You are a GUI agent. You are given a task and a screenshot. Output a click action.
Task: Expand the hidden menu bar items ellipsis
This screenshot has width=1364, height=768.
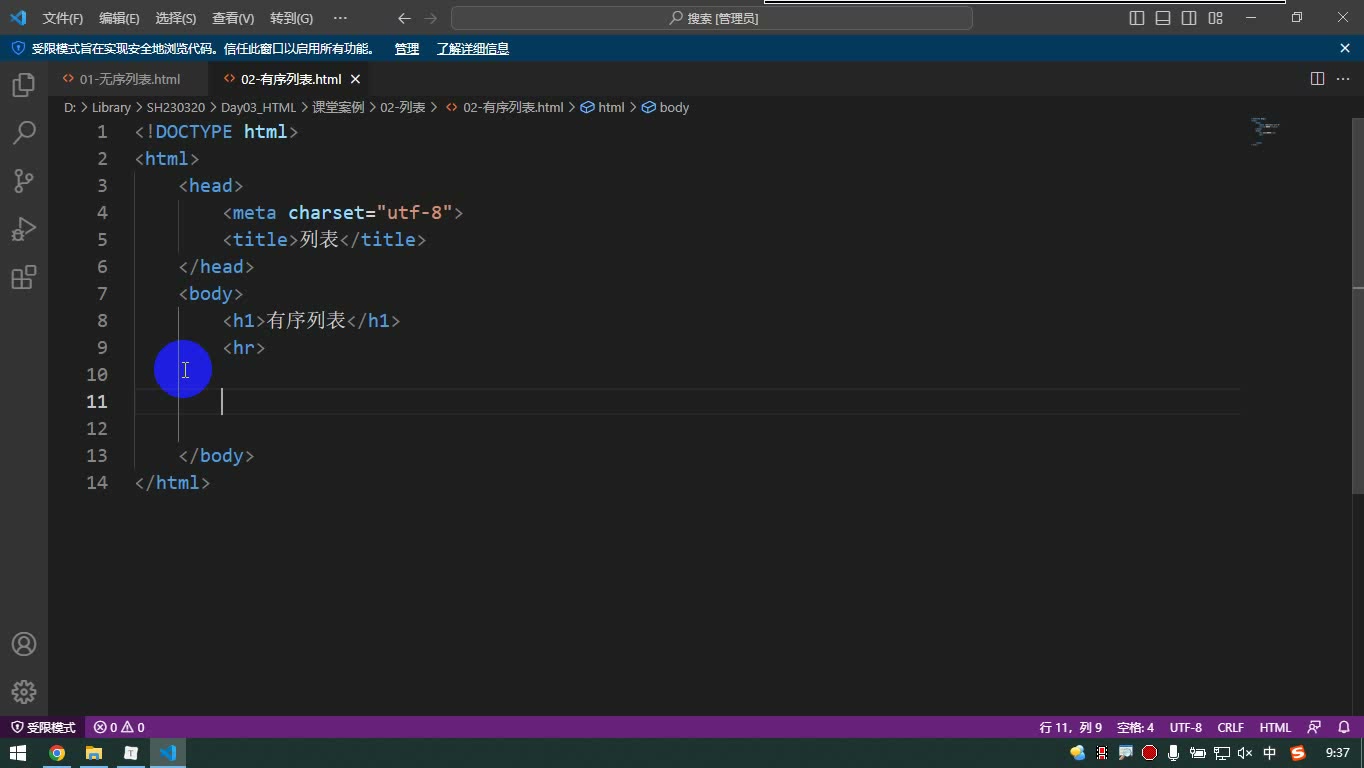tap(340, 18)
